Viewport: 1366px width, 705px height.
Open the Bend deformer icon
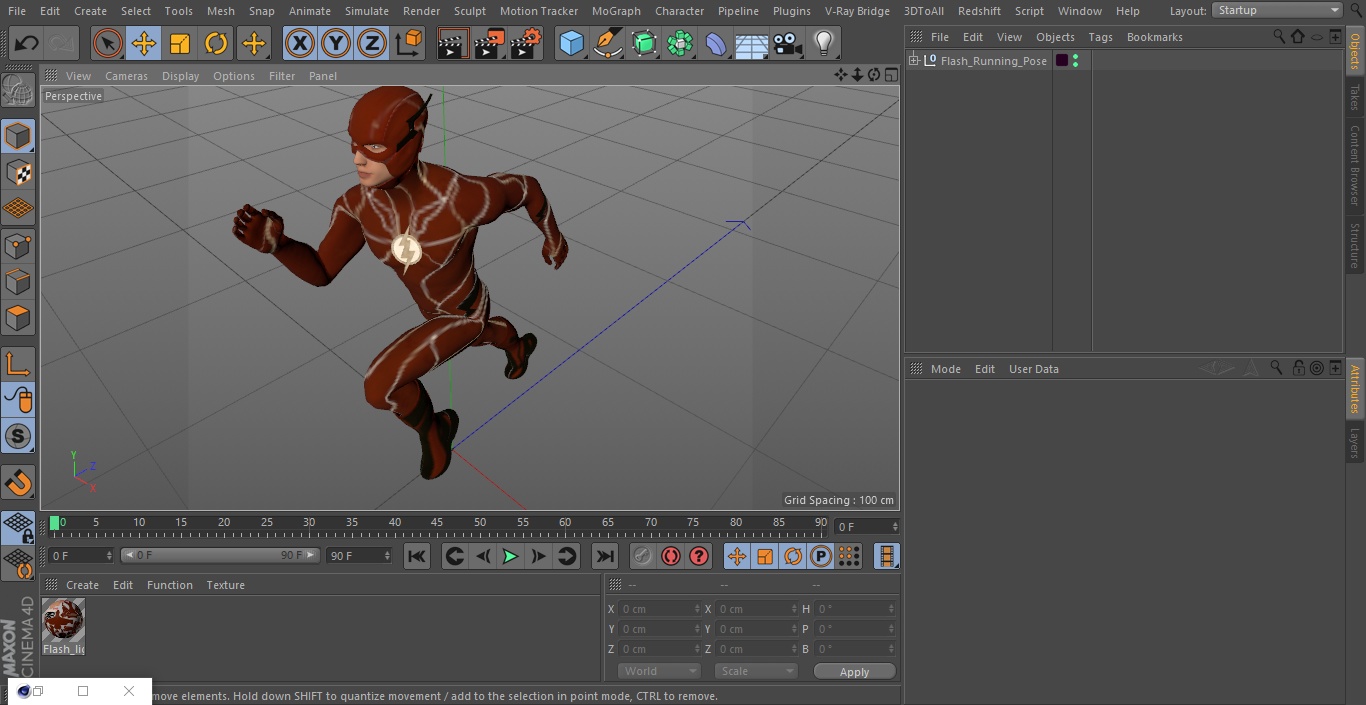pyautogui.click(x=716, y=43)
